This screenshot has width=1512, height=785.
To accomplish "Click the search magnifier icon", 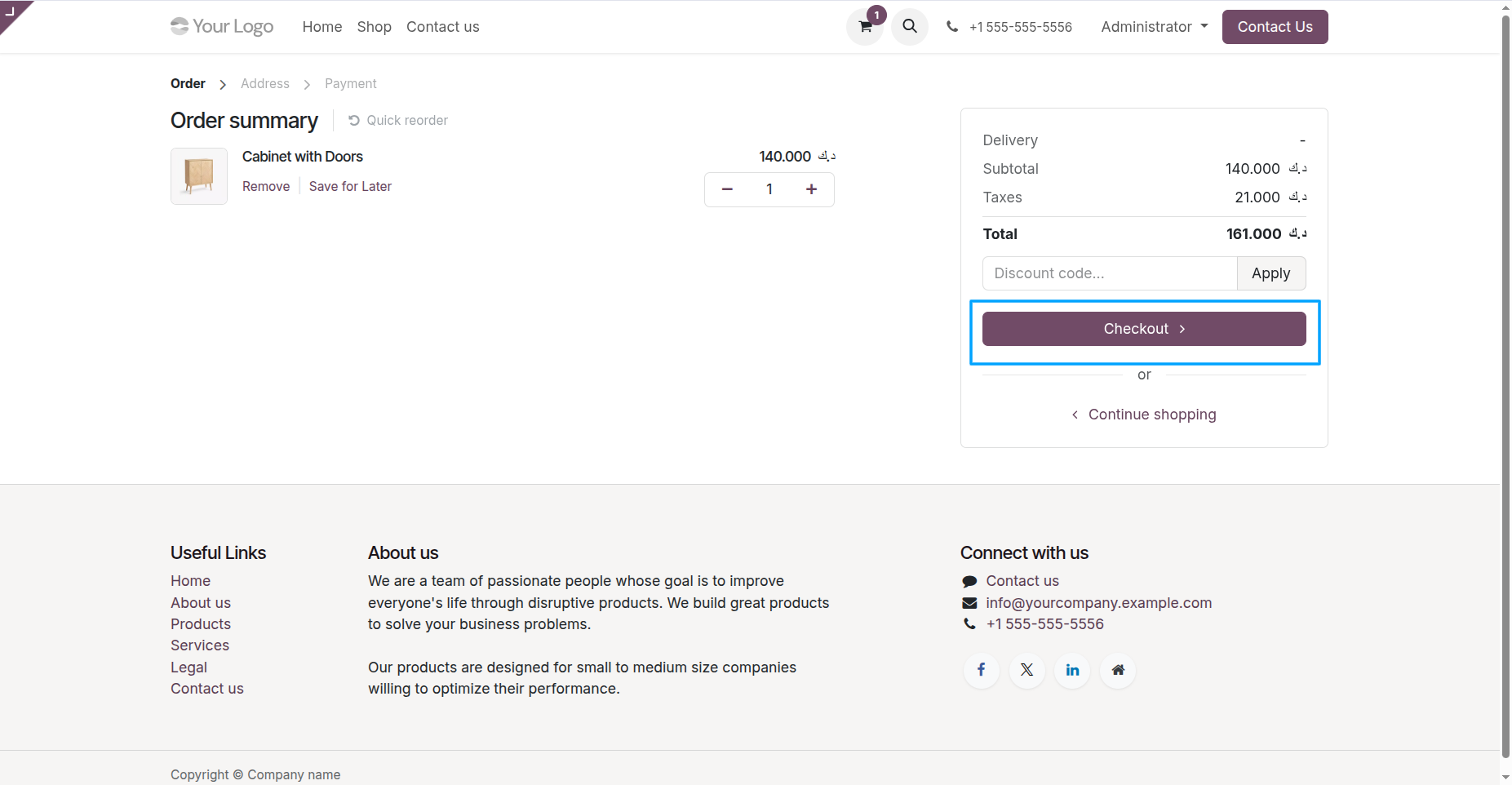I will tap(910, 27).
